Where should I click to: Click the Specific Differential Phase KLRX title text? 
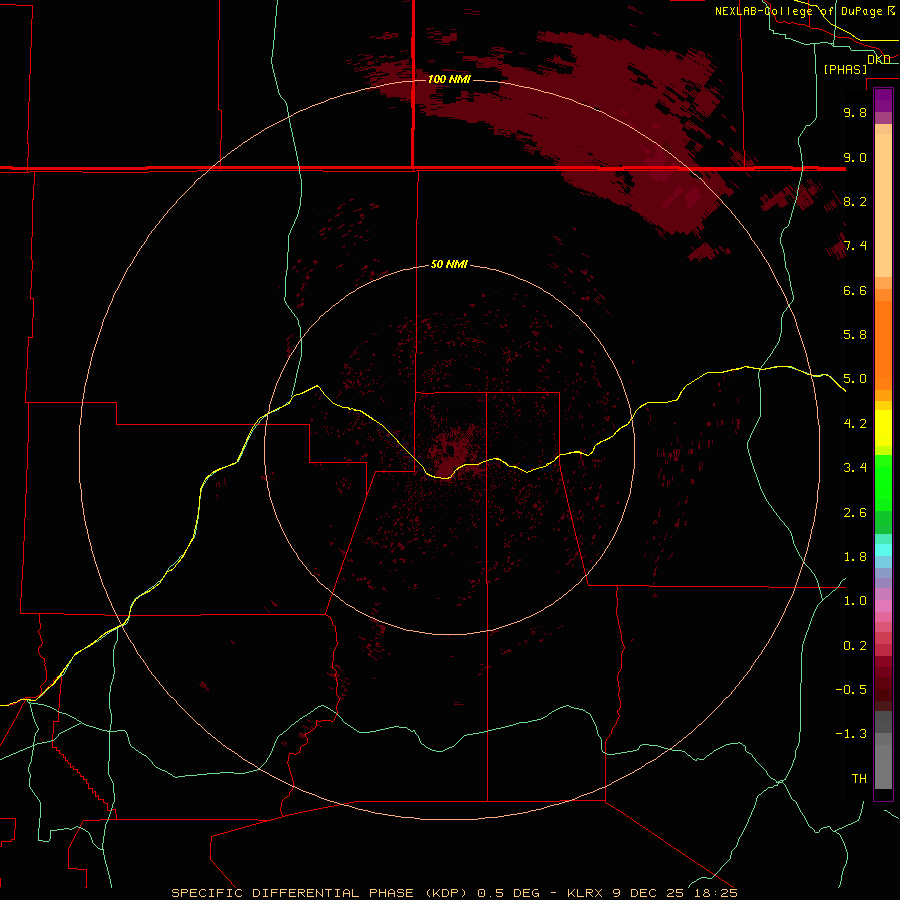point(454,893)
